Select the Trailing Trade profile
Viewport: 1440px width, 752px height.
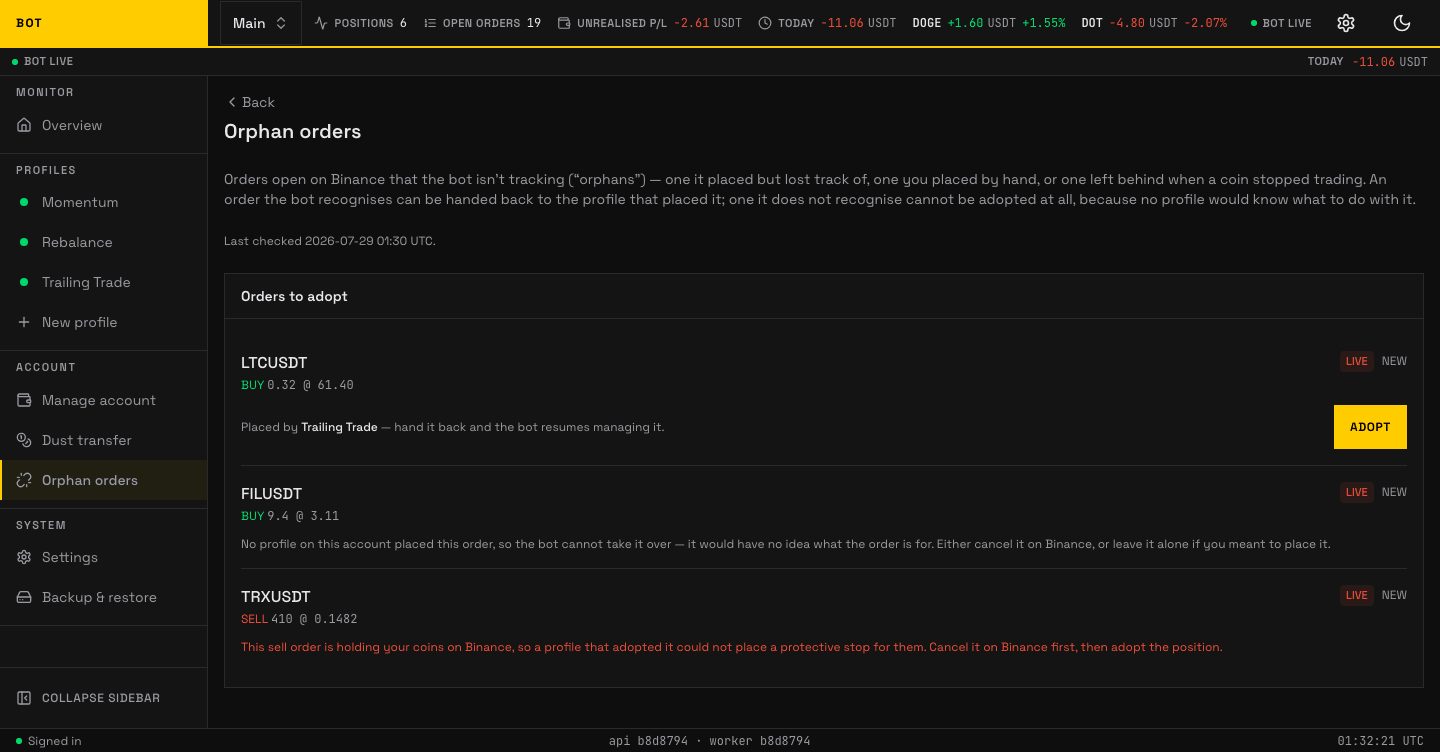[104, 282]
